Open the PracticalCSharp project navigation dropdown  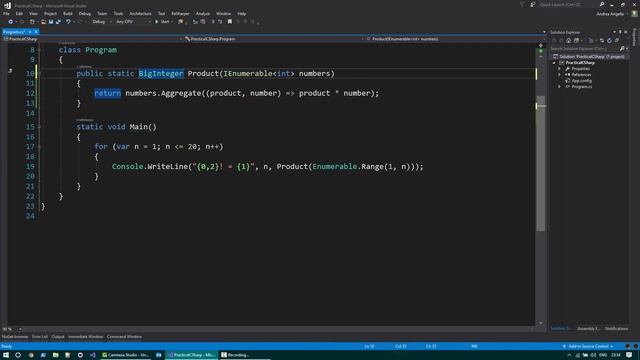pyautogui.click(x=92, y=39)
